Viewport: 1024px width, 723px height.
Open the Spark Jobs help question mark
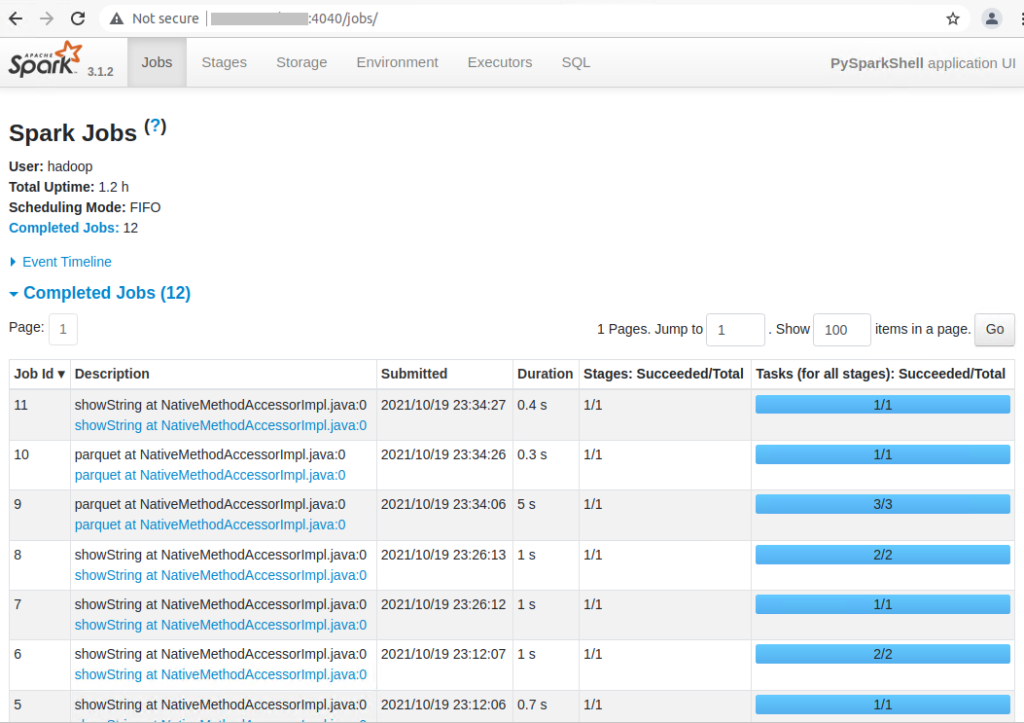pos(155,127)
